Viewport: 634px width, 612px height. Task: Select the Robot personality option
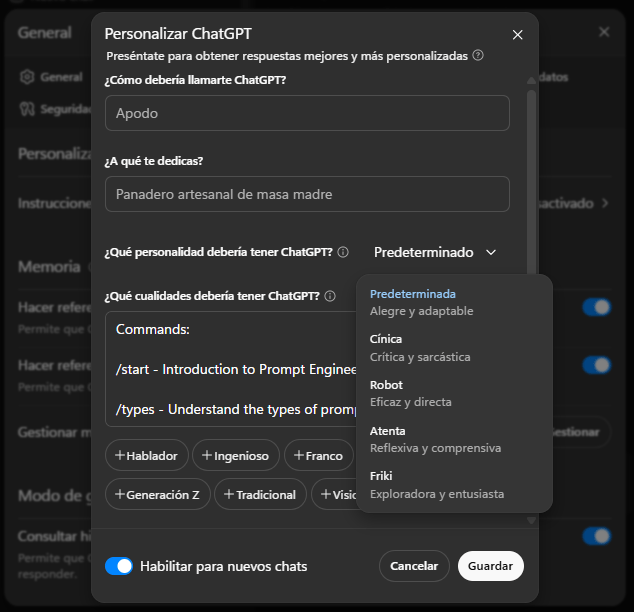454,393
